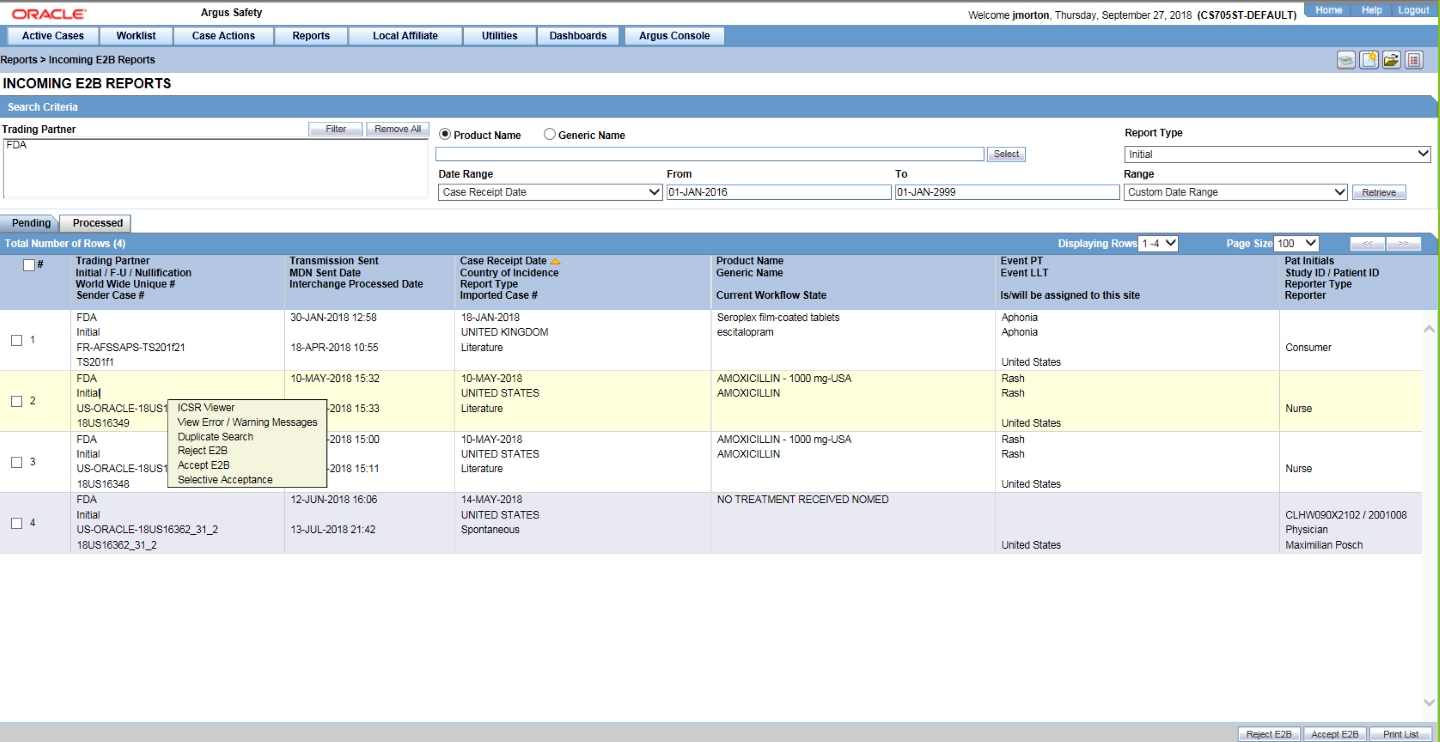Select the Product Name radio button

tap(446, 135)
